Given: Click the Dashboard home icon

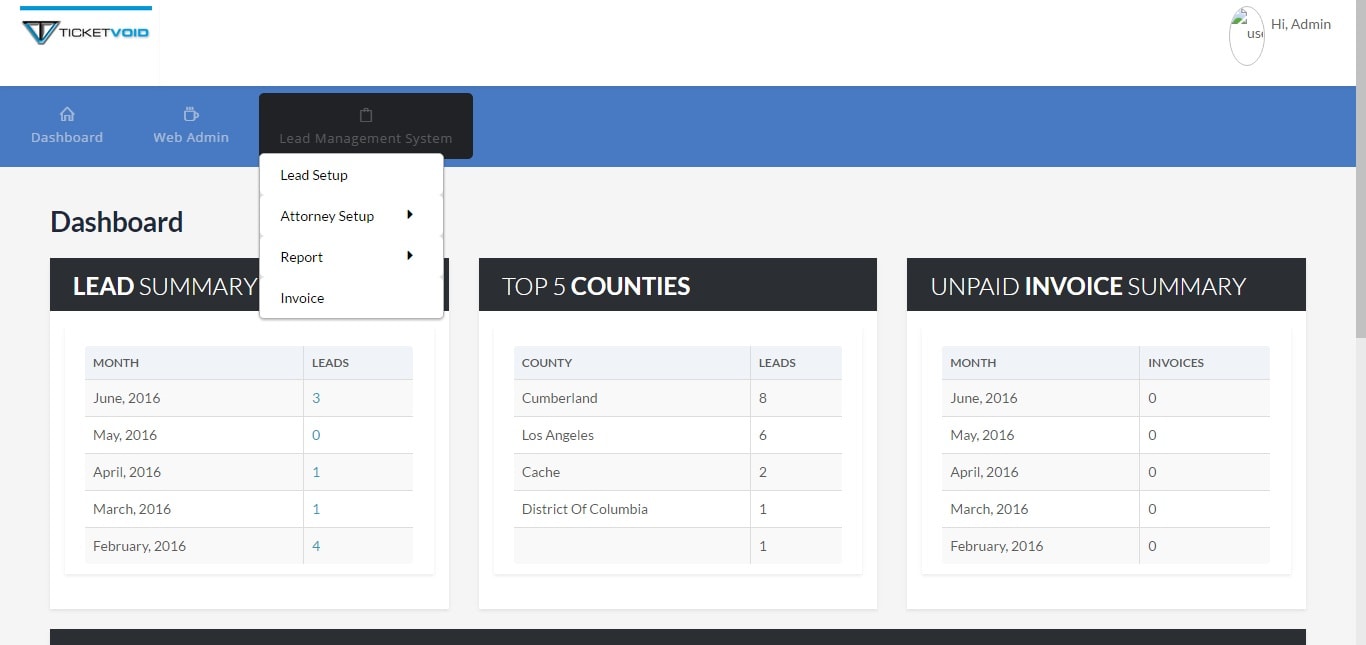Looking at the screenshot, I should click(x=67, y=114).
